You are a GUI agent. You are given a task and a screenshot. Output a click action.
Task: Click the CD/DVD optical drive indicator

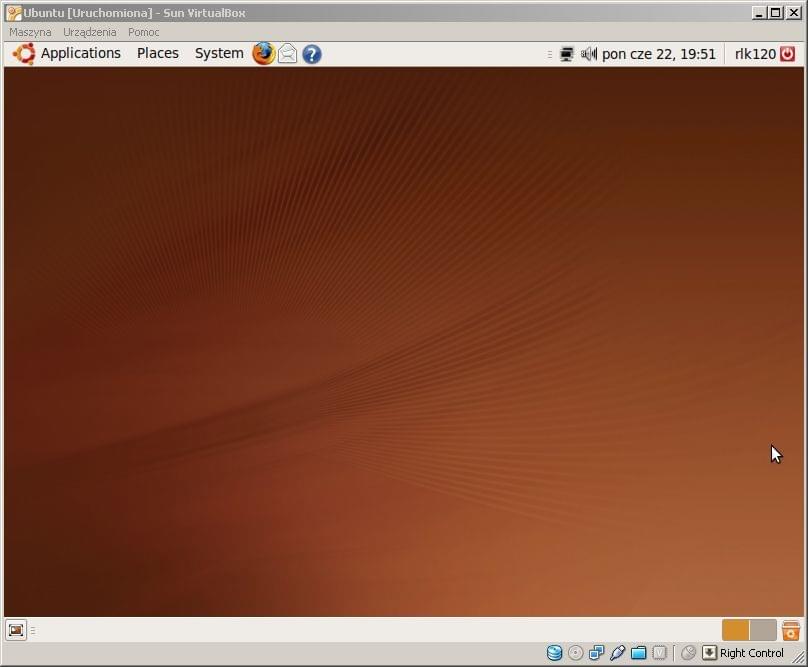pyautogui.click(x=576, y=653)
